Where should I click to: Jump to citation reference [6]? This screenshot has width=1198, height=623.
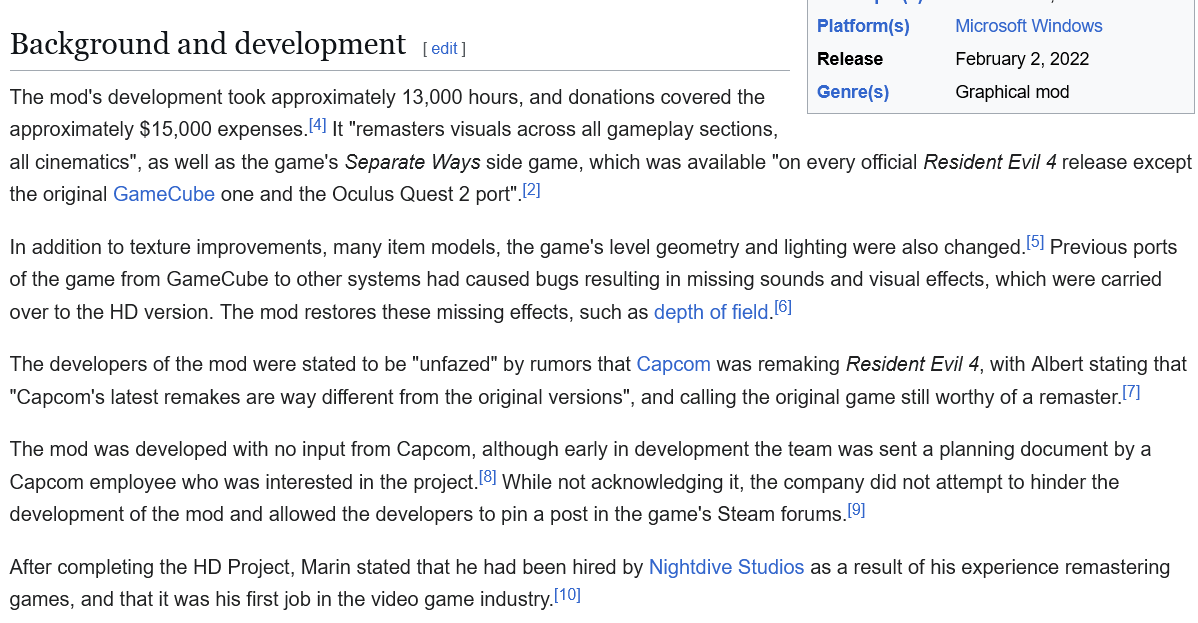pyautogui.click(x=783, y=307)
